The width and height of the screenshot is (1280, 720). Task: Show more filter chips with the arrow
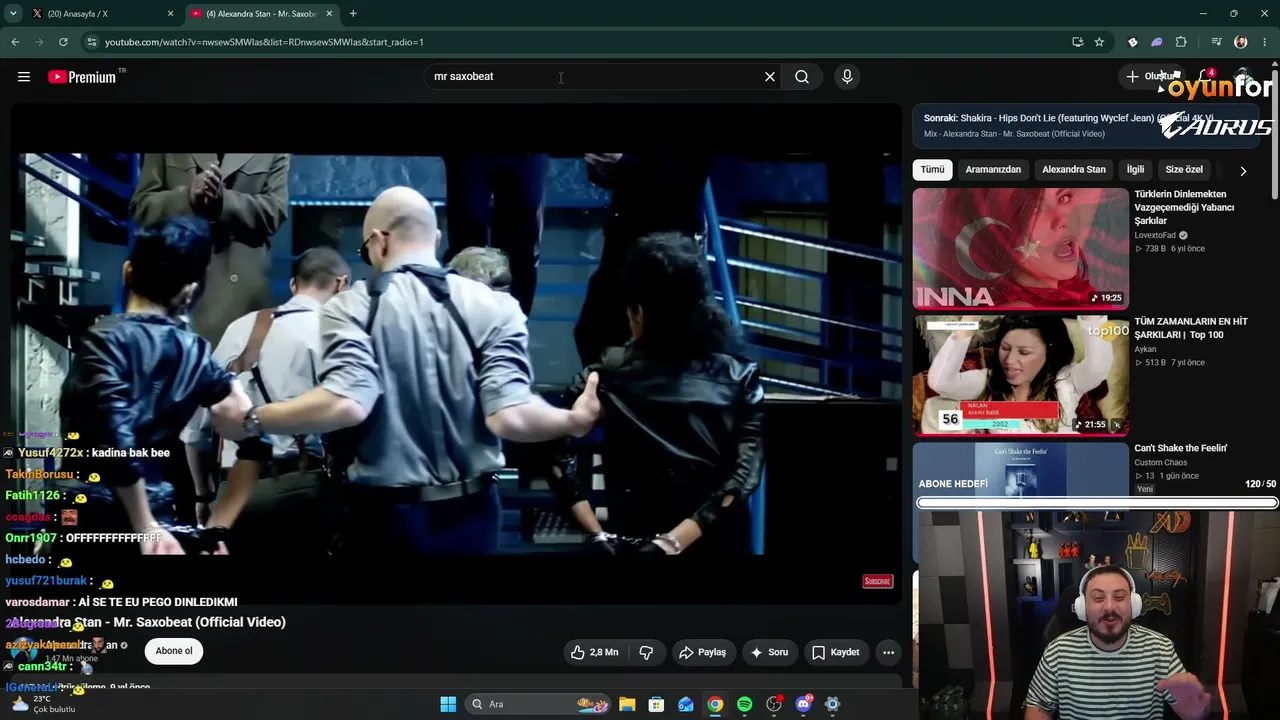pyautogui.click(x=1243, y=171)
